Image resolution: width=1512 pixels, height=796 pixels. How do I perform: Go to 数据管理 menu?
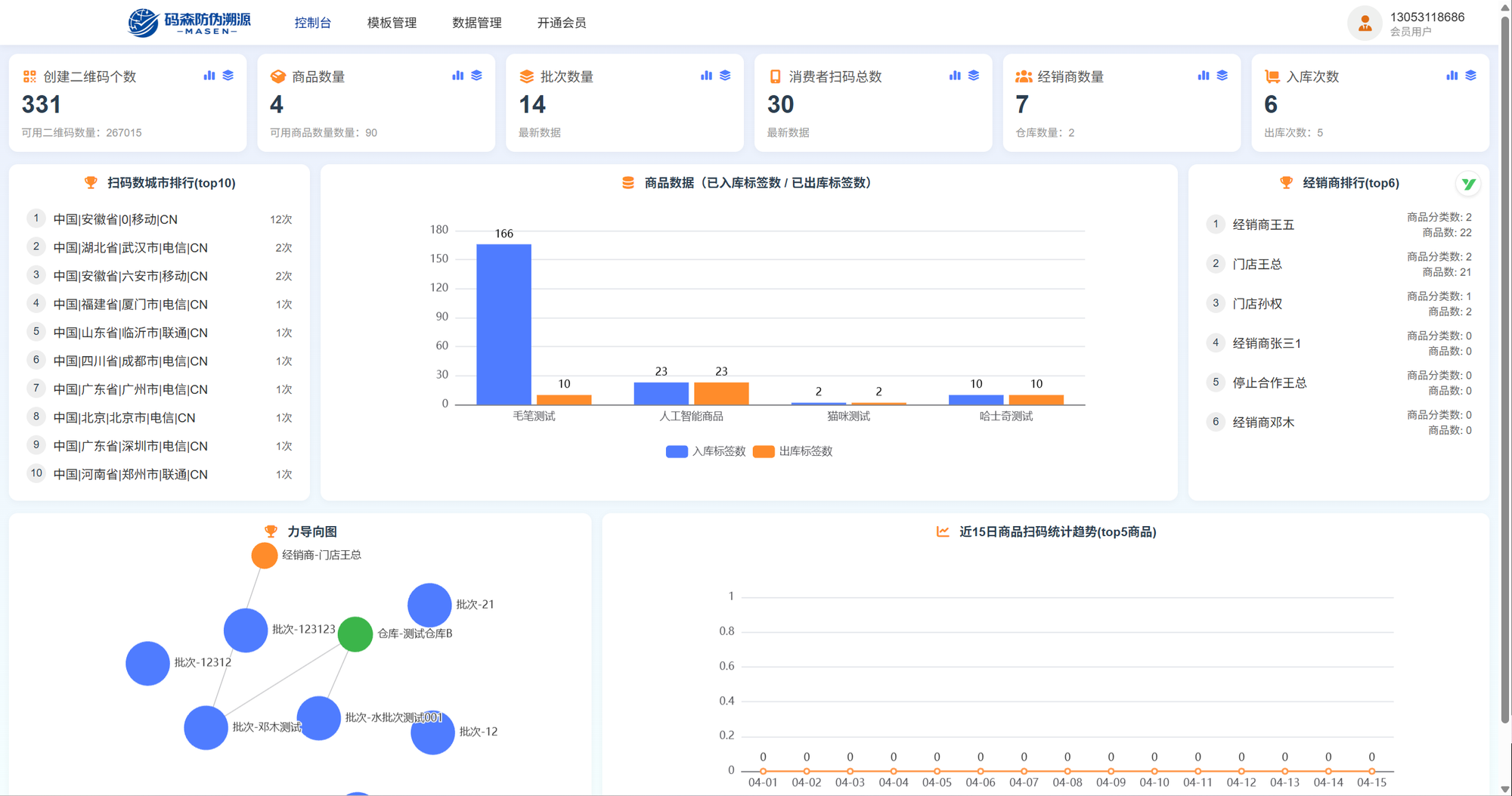point(476,23)
